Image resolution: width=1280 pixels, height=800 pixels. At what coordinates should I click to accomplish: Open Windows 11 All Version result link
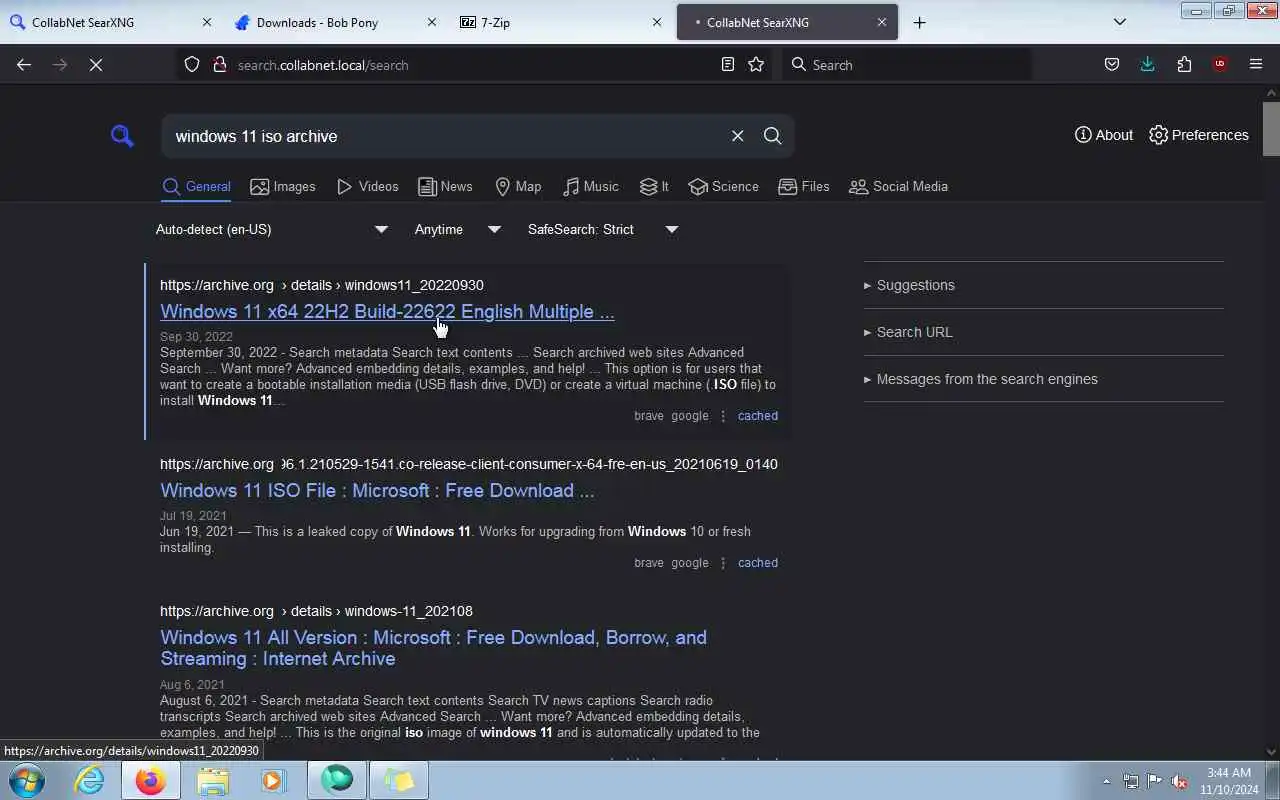433,648
